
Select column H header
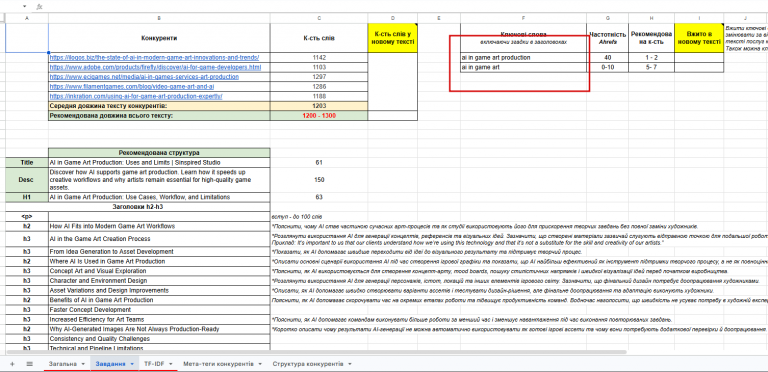651,18
